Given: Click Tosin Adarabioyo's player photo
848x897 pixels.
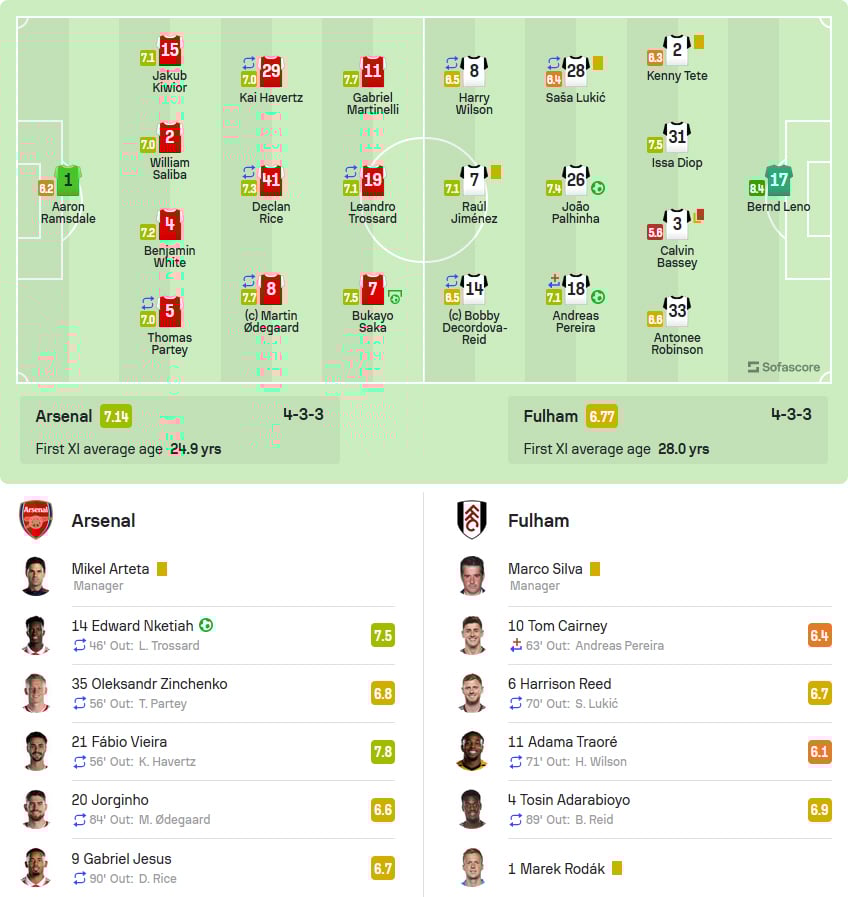Looking at the screenshot, I should coord(472,809).
